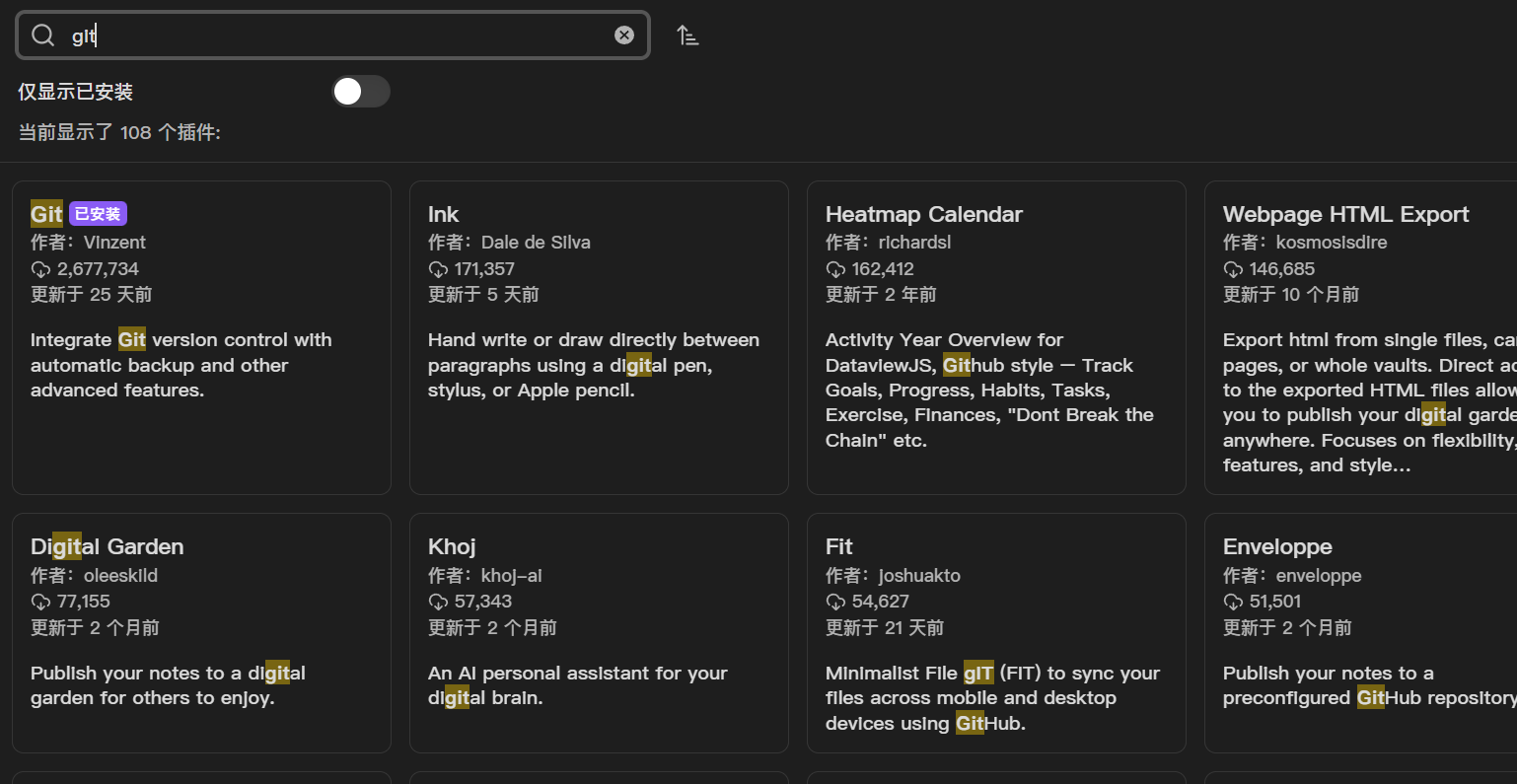Click the Khoj description "An AI personal assistant"
The width and height of the screenshot is (1517, 784).
click(x=578, y=685)
